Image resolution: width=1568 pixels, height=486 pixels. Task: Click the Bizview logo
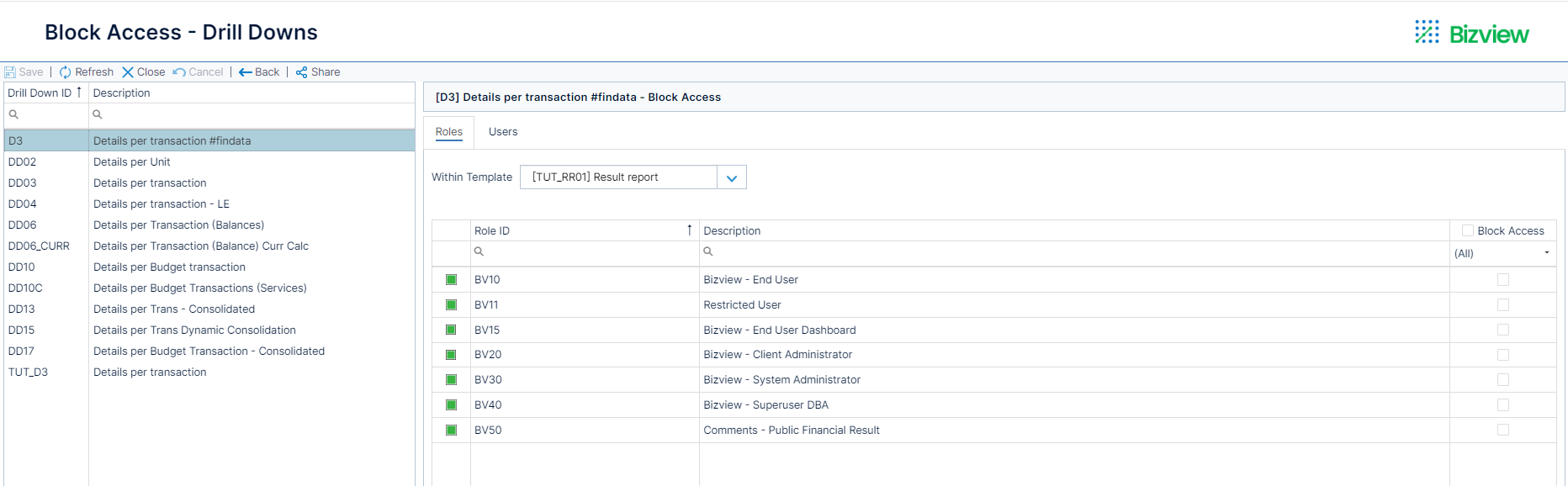[x=1471, y=34]
